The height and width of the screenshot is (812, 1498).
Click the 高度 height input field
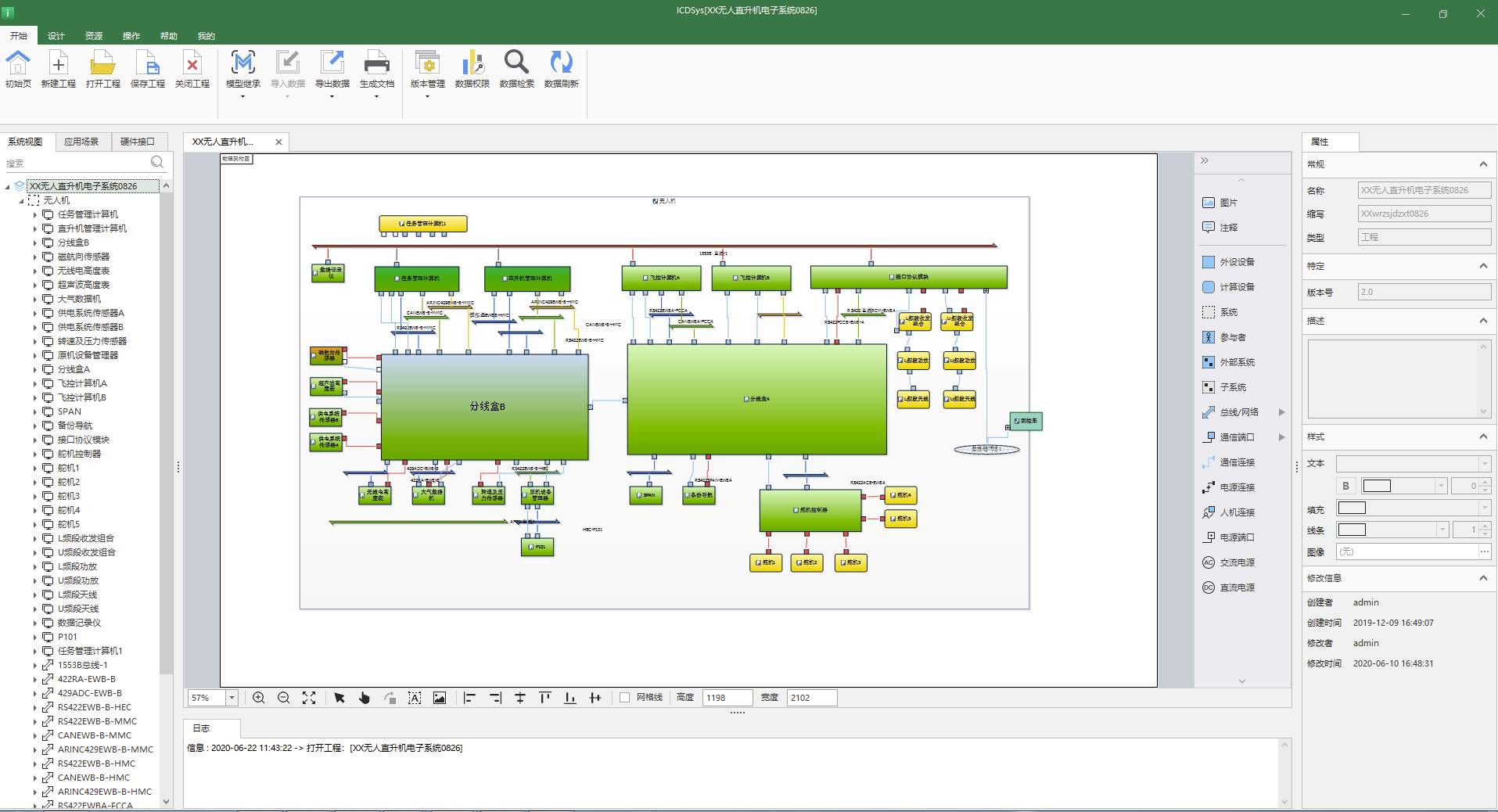pos(727,698)
